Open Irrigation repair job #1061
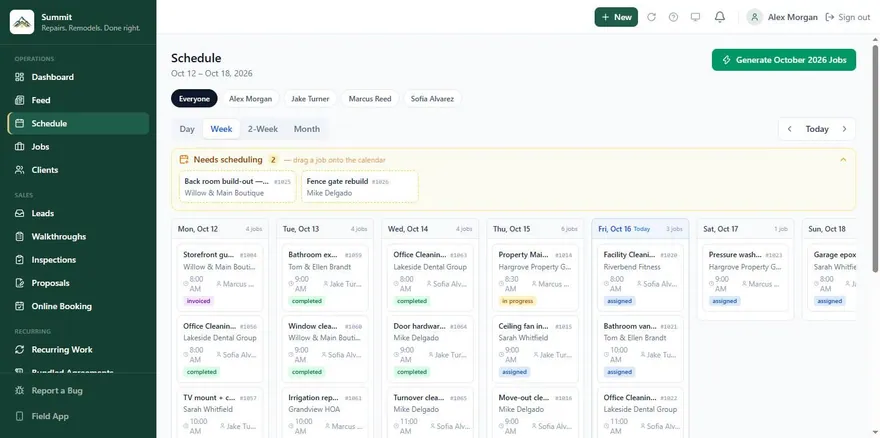Image resolution: width=880 pixels, height=438 pixels. 325,412
